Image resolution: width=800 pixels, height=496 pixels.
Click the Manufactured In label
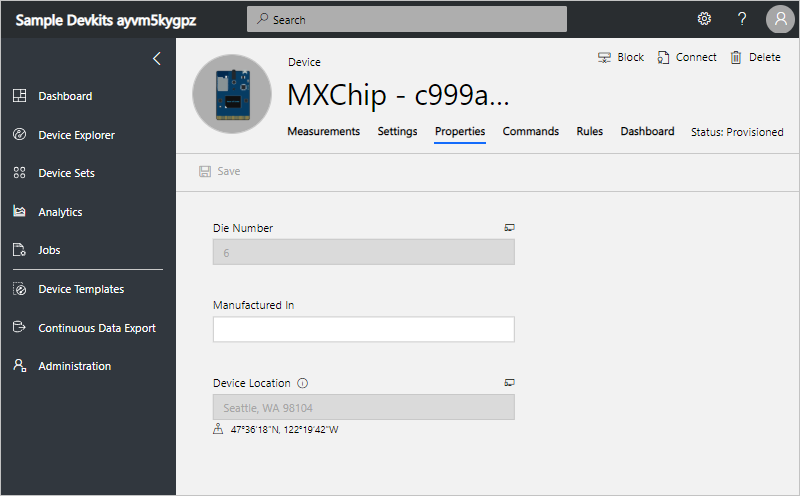pos(254,305)
